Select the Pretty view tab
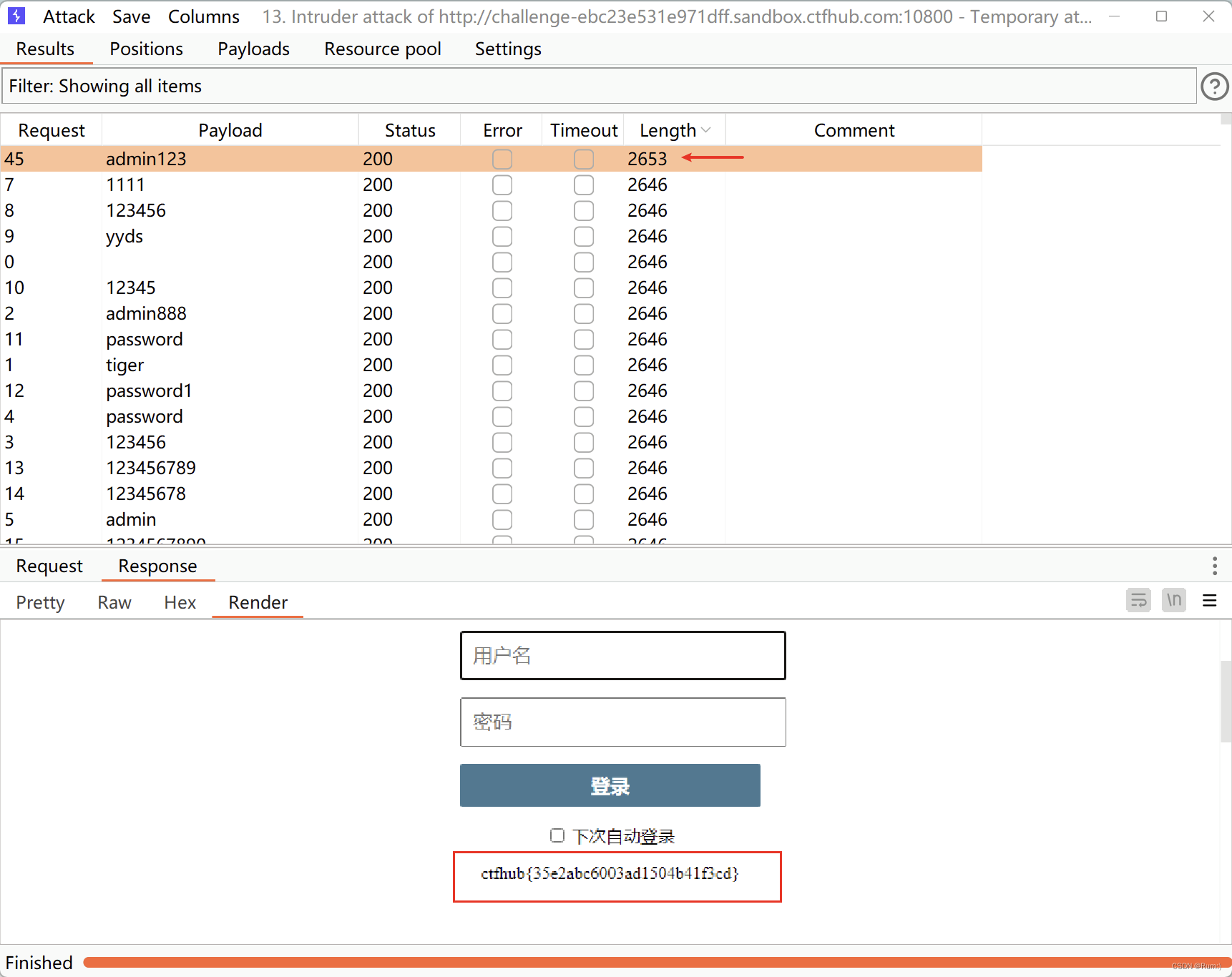The image size is (1232, 977). [40, 602]
